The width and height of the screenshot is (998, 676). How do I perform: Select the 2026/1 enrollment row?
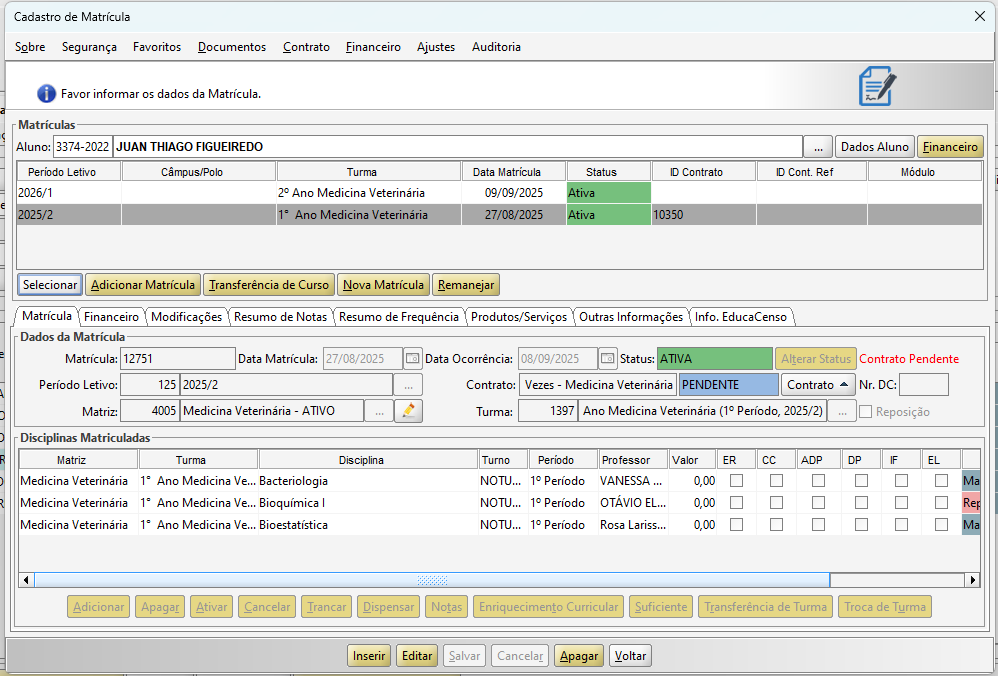[x=499, y=193]
